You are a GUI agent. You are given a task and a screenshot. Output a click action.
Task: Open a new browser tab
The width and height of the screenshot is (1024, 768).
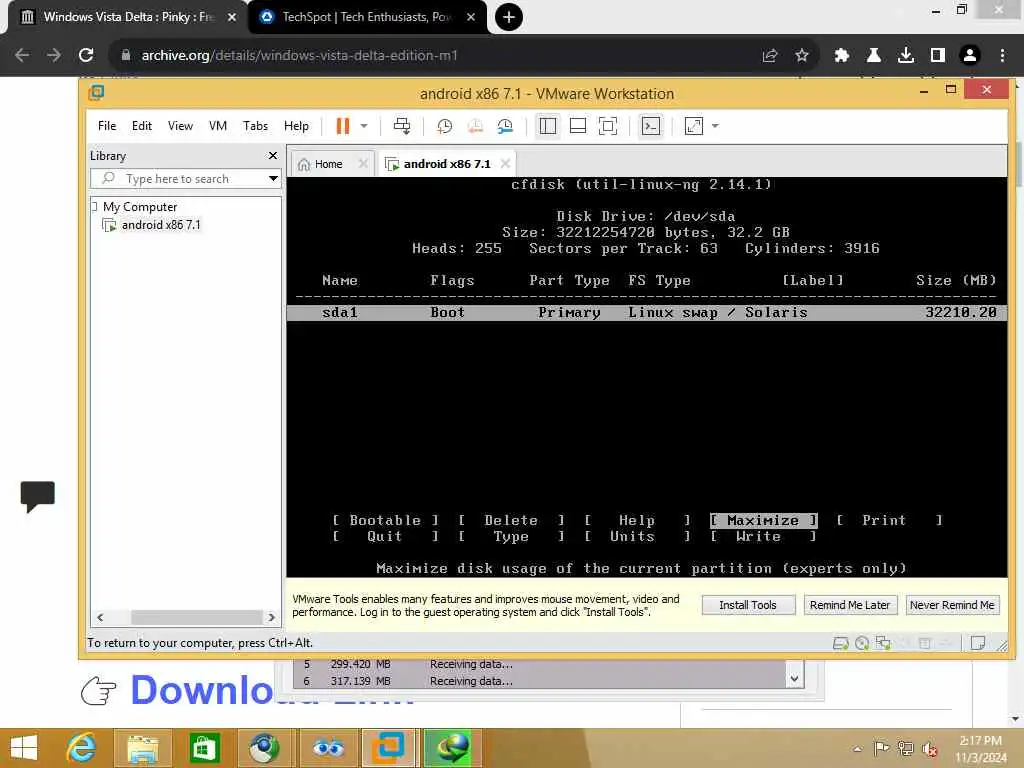click(x=509, y=17)
